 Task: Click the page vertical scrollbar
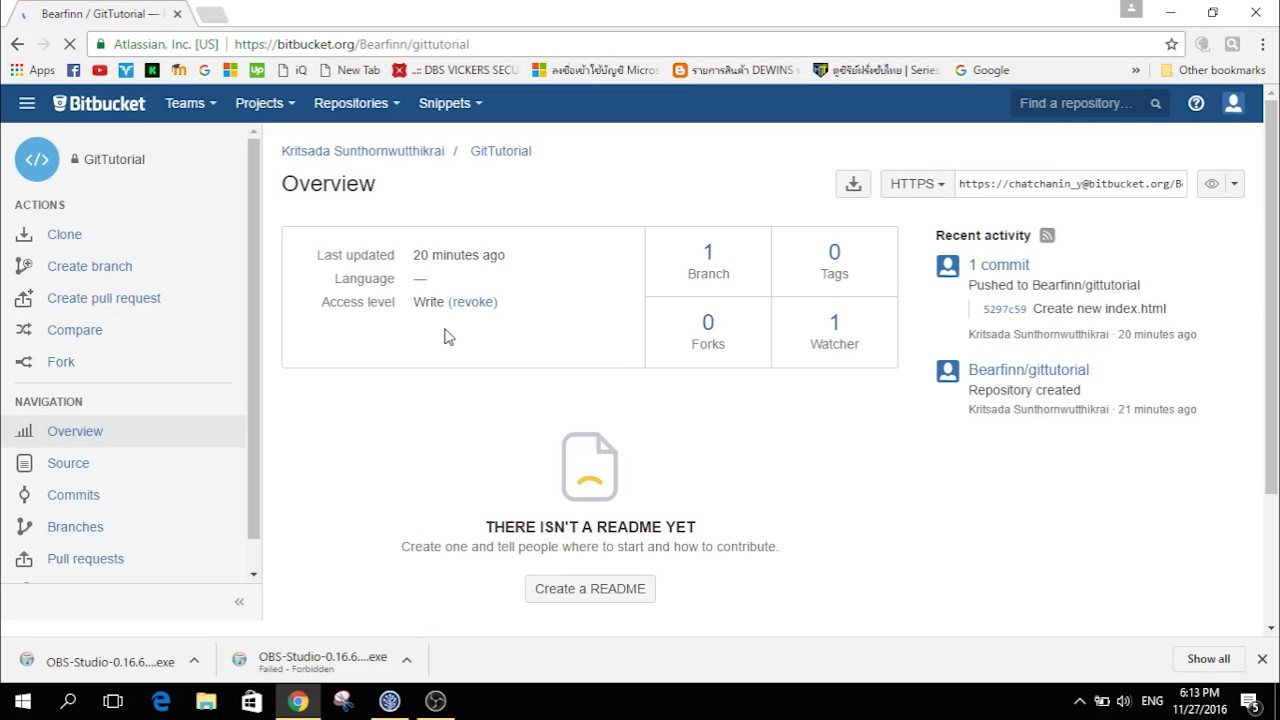point(1271,297)
